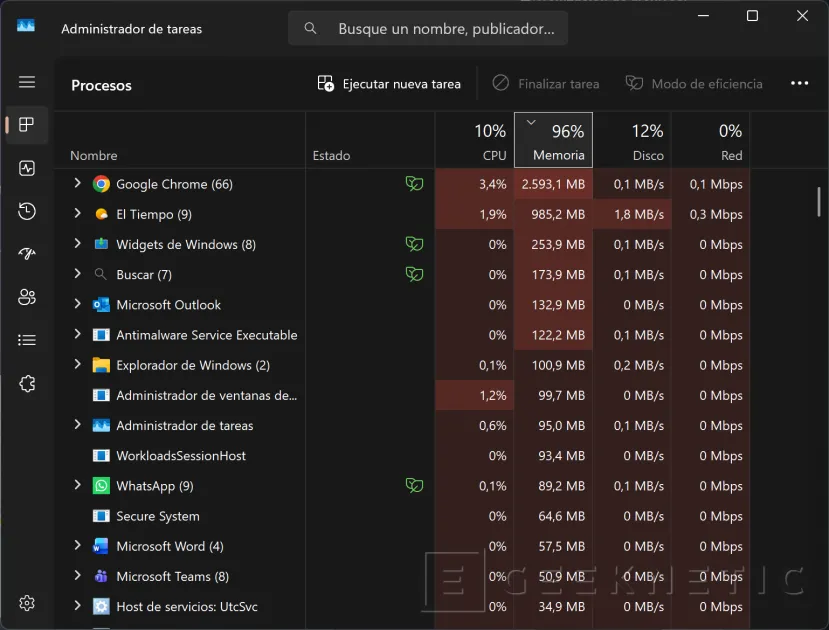Select the Secure System process row

click(x=402, y=516)
